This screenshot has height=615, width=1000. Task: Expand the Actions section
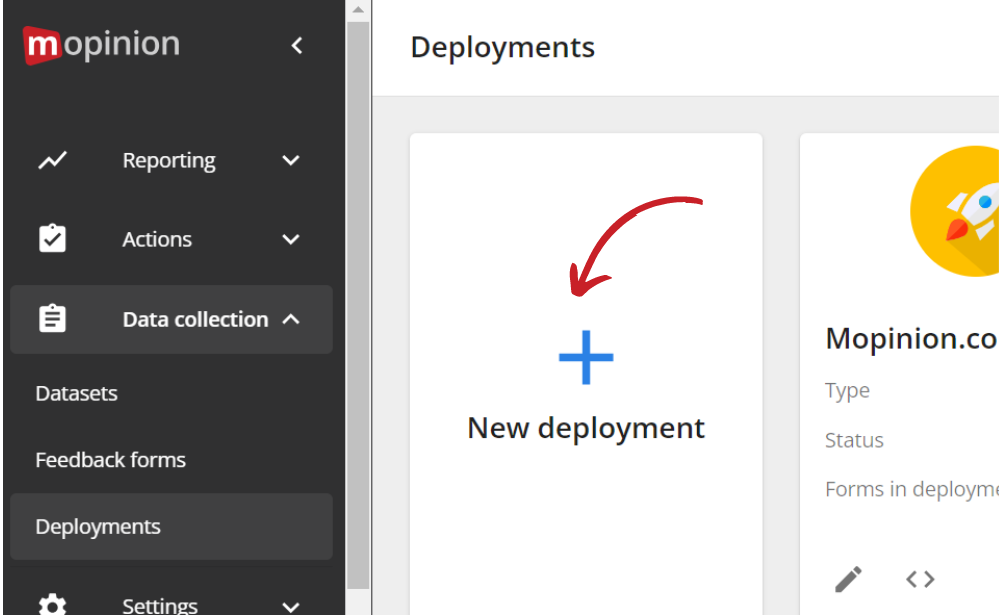[290, 239]
